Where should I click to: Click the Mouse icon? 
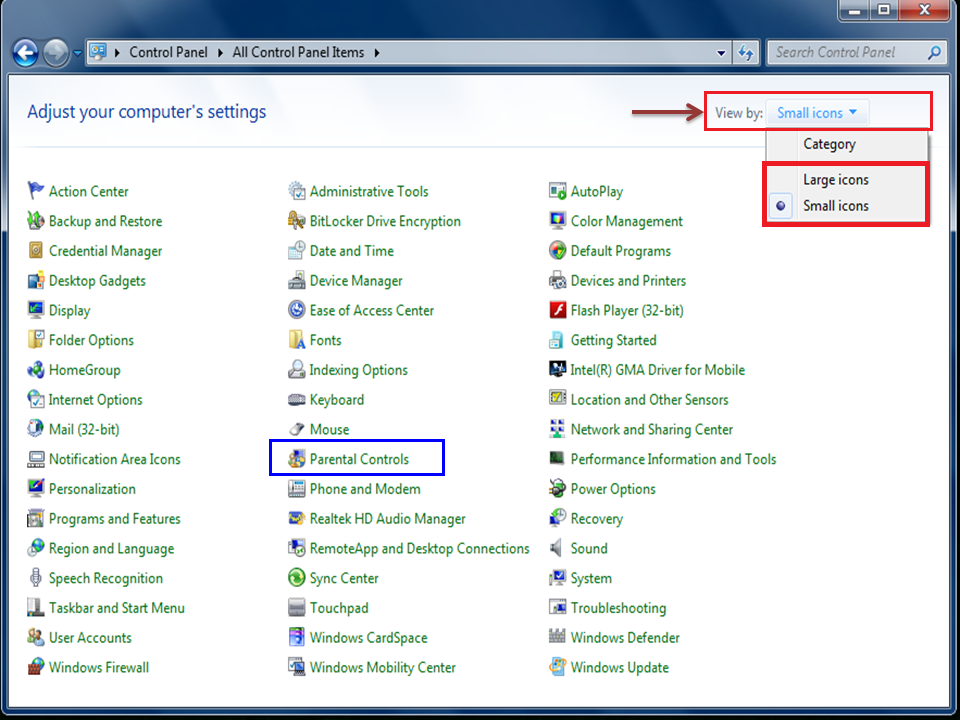(x=296, y=429)
